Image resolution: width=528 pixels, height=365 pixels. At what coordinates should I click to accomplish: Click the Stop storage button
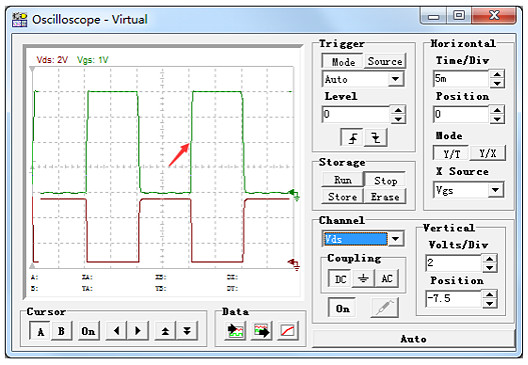(x=385, y=180)
